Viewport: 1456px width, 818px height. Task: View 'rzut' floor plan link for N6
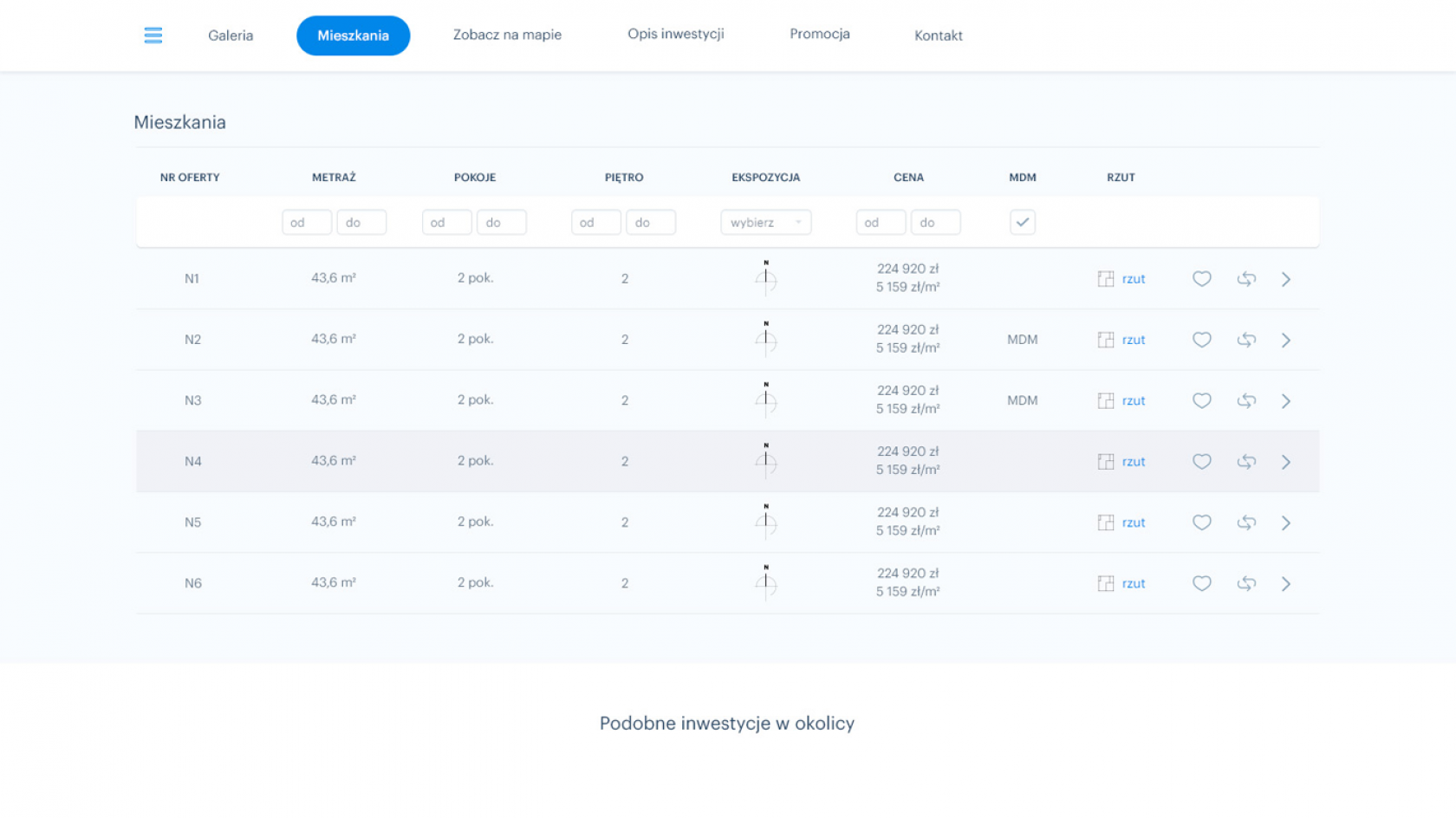pos(1134,584)
